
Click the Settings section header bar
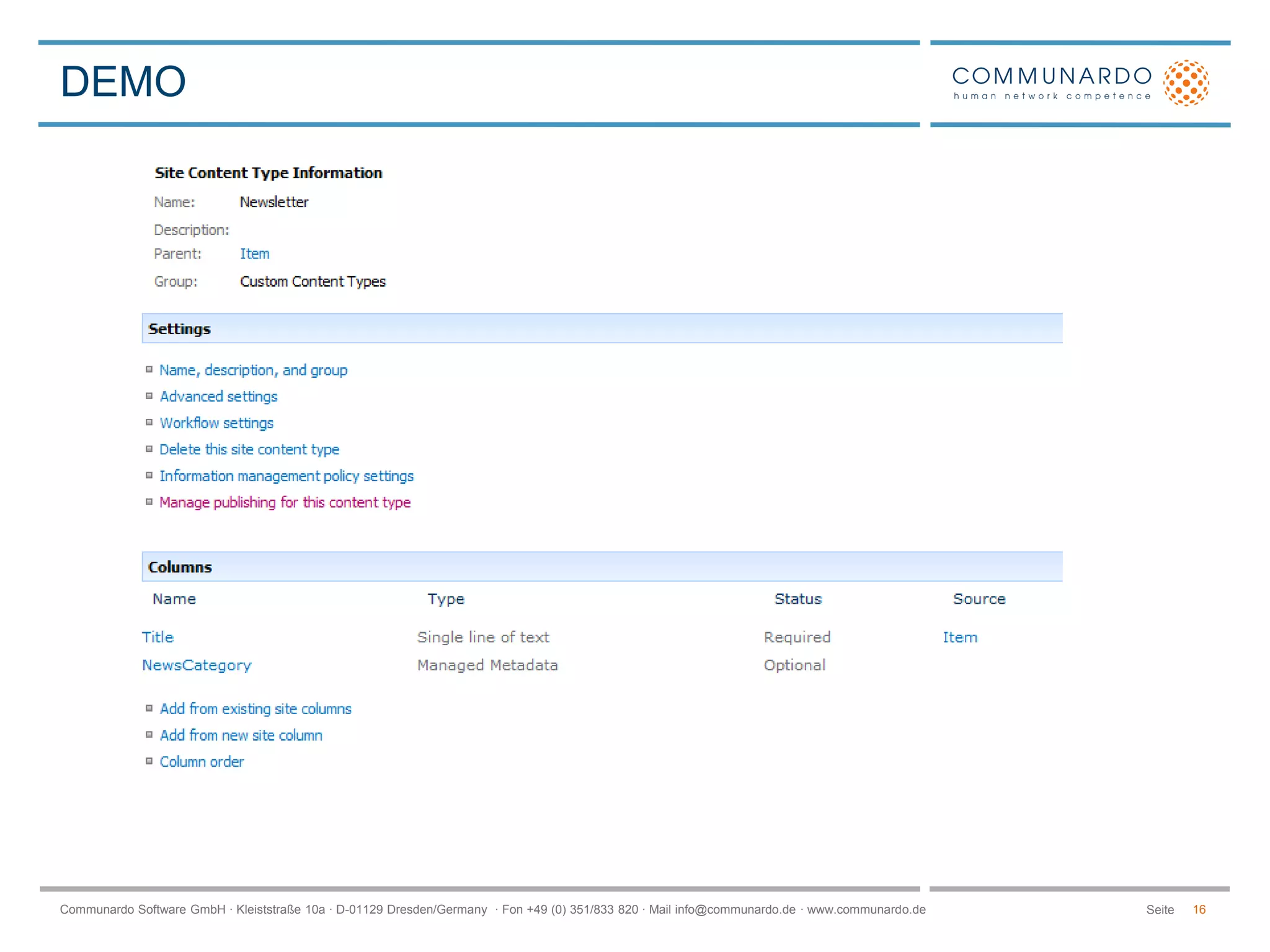click(602, 328)
